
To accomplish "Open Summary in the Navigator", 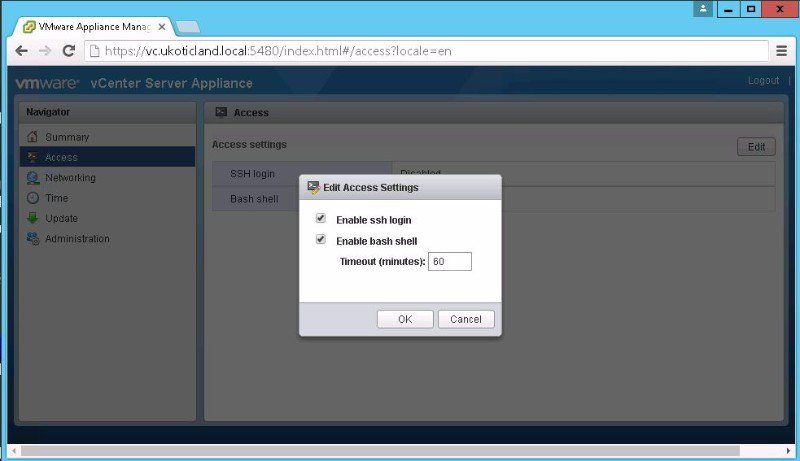I will coord(67,137).
